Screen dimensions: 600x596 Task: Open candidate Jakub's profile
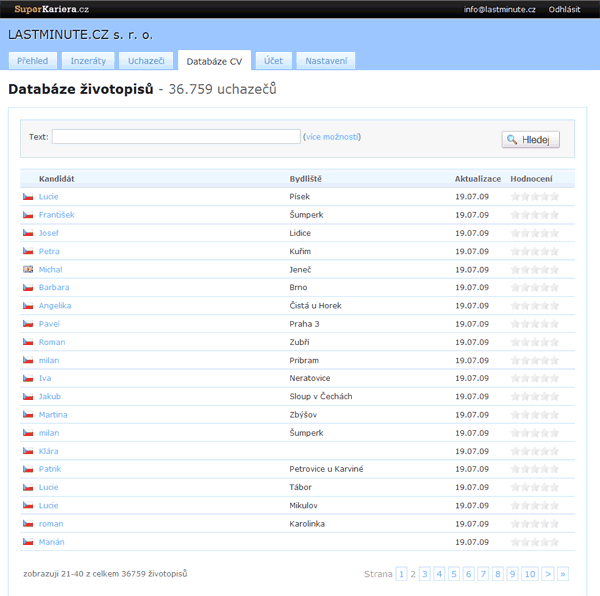(50, 396)
